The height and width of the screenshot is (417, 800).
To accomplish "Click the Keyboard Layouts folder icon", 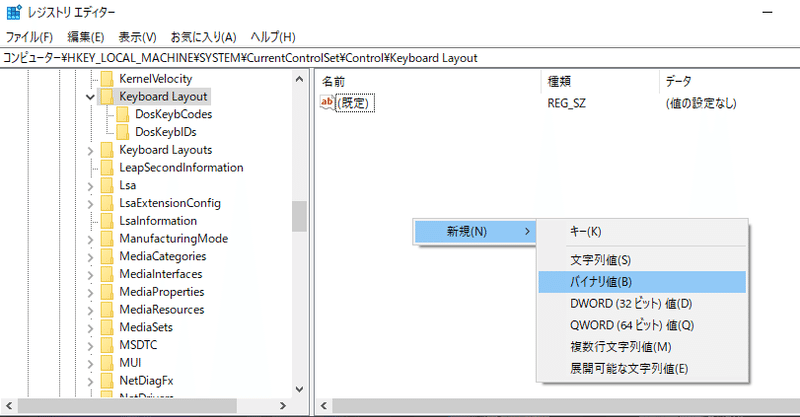I will [x=107, y=150].
